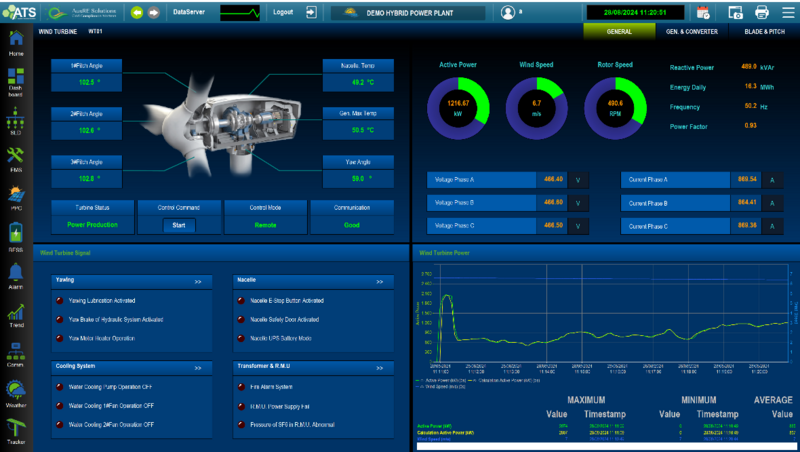Toggle Yawing Lubrication Activated indicator
Image resolution: width=800 pixels, height=452 pixels.
pyautogui.click(x=60, y=300)
